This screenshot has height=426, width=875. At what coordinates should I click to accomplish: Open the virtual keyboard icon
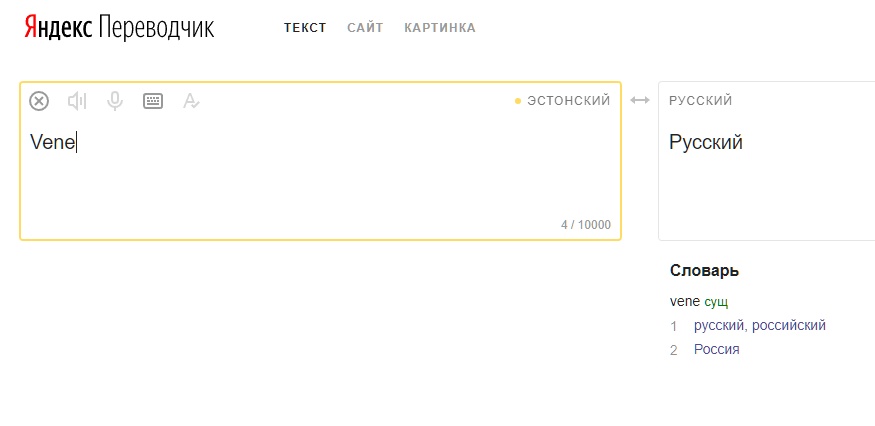pyautogui.click(x=153, y=101)
